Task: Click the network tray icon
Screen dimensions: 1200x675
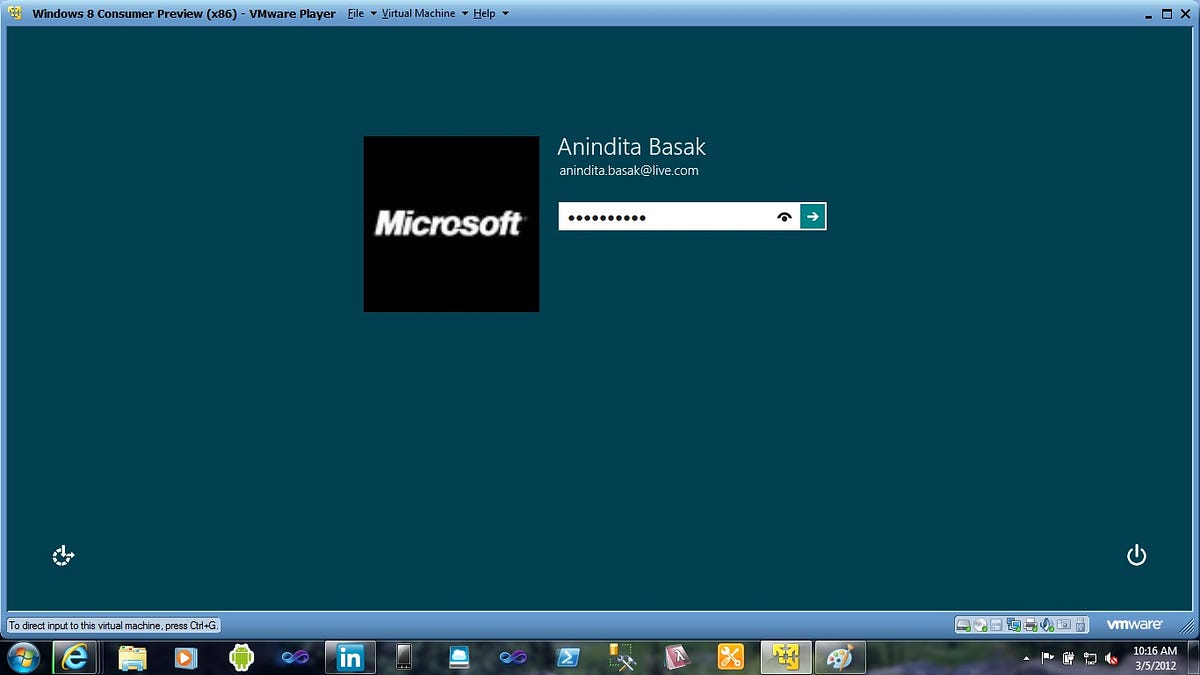Action: pos(1090,658)
